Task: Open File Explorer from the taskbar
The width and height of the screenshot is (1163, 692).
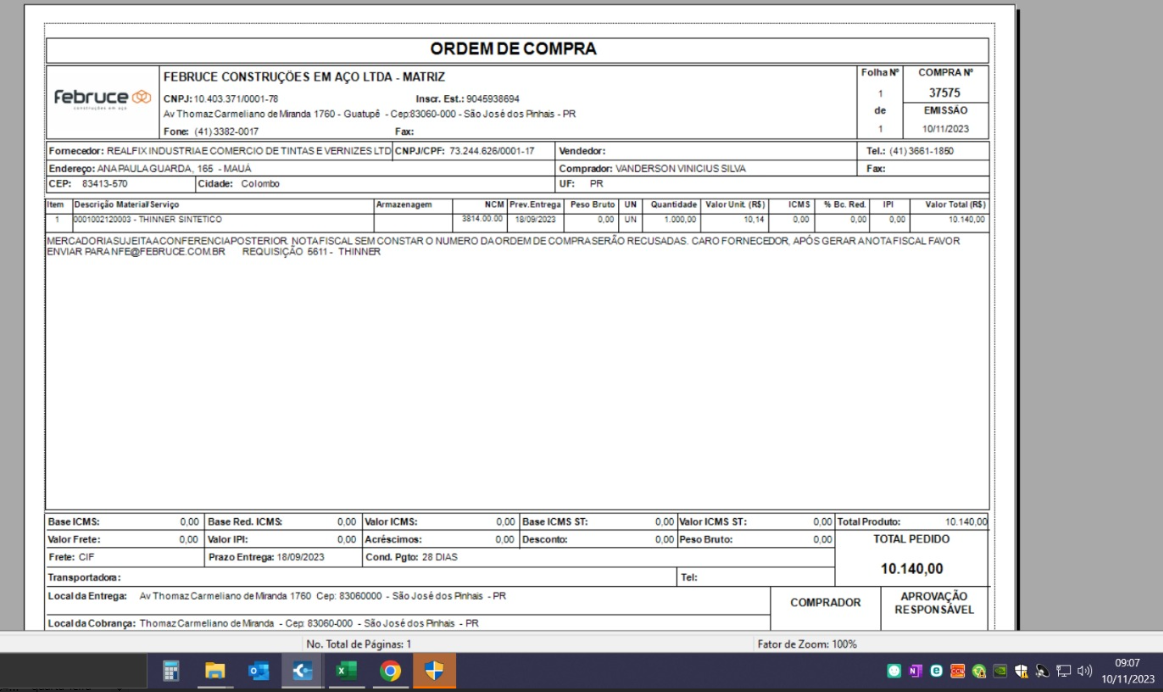Action: coord(215,672)
